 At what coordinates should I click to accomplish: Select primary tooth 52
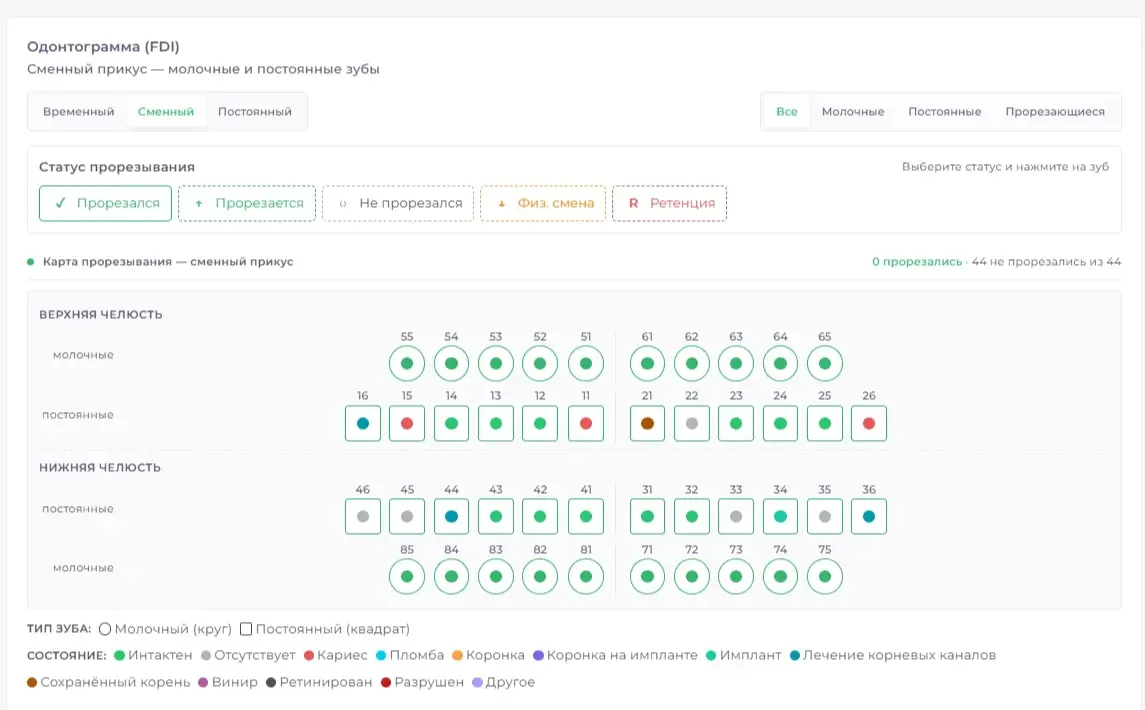[540, 364]
